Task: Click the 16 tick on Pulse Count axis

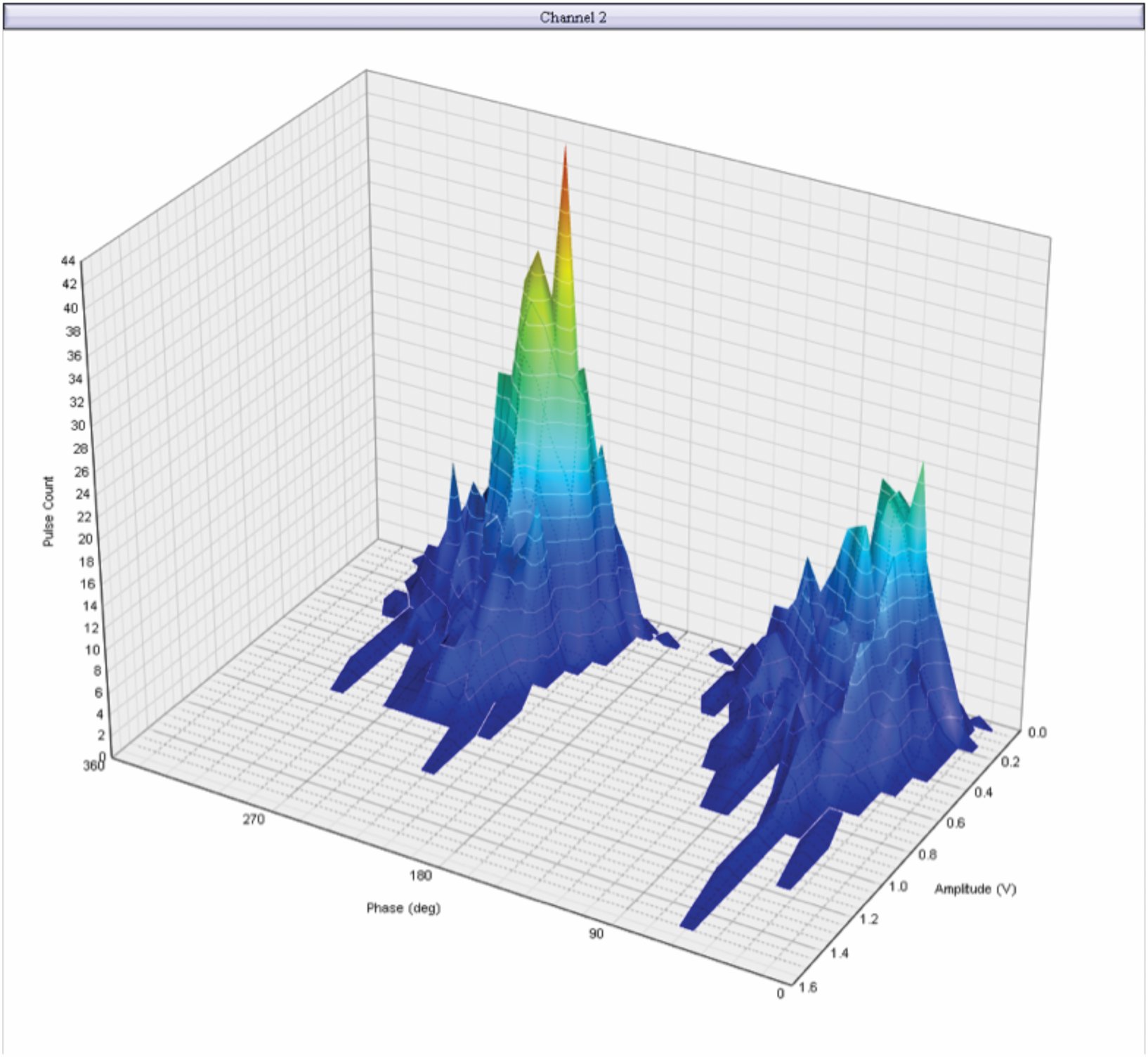Action: [89, 583]
